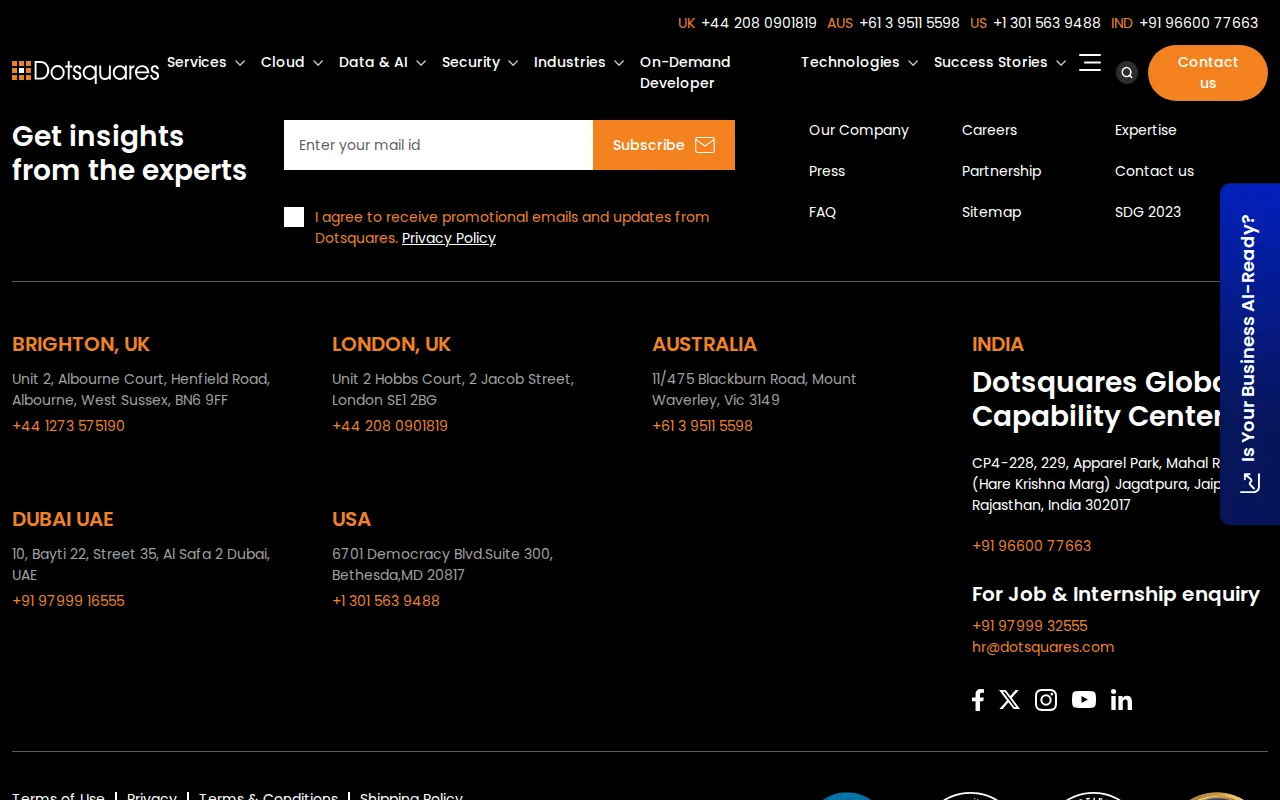Image resolution: width=1280 pixels, height=800 pixels.
Task: Open the Privacy Policy link
Action: point(449,238)
